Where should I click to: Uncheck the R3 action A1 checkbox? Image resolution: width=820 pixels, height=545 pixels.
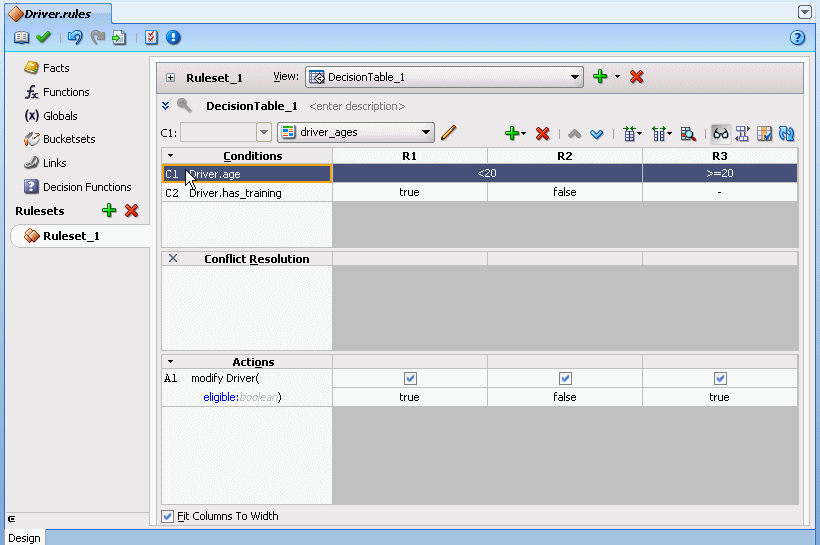(720, 378)
